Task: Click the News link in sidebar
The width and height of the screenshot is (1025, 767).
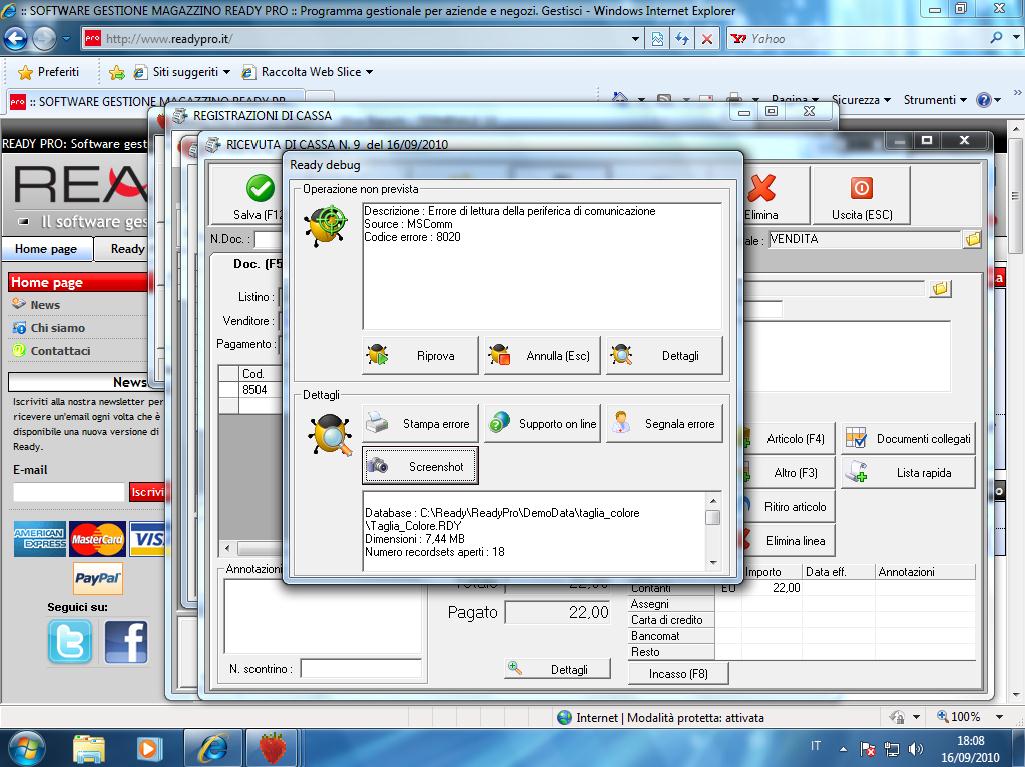Action: click(x=44, y=305)
